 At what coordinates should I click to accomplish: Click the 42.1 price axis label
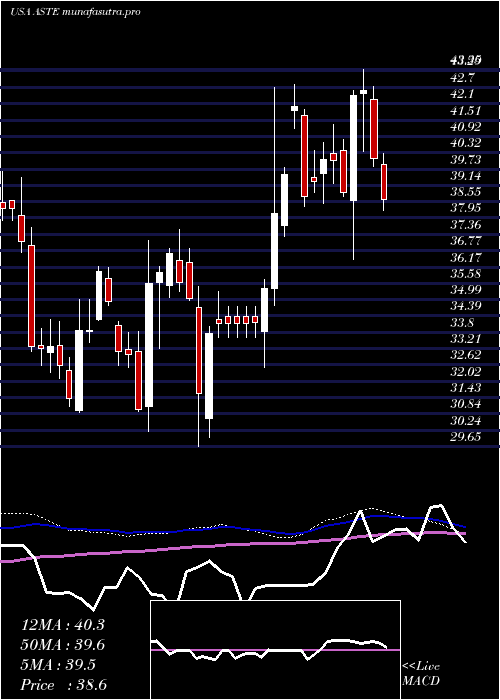pos(462,94)
